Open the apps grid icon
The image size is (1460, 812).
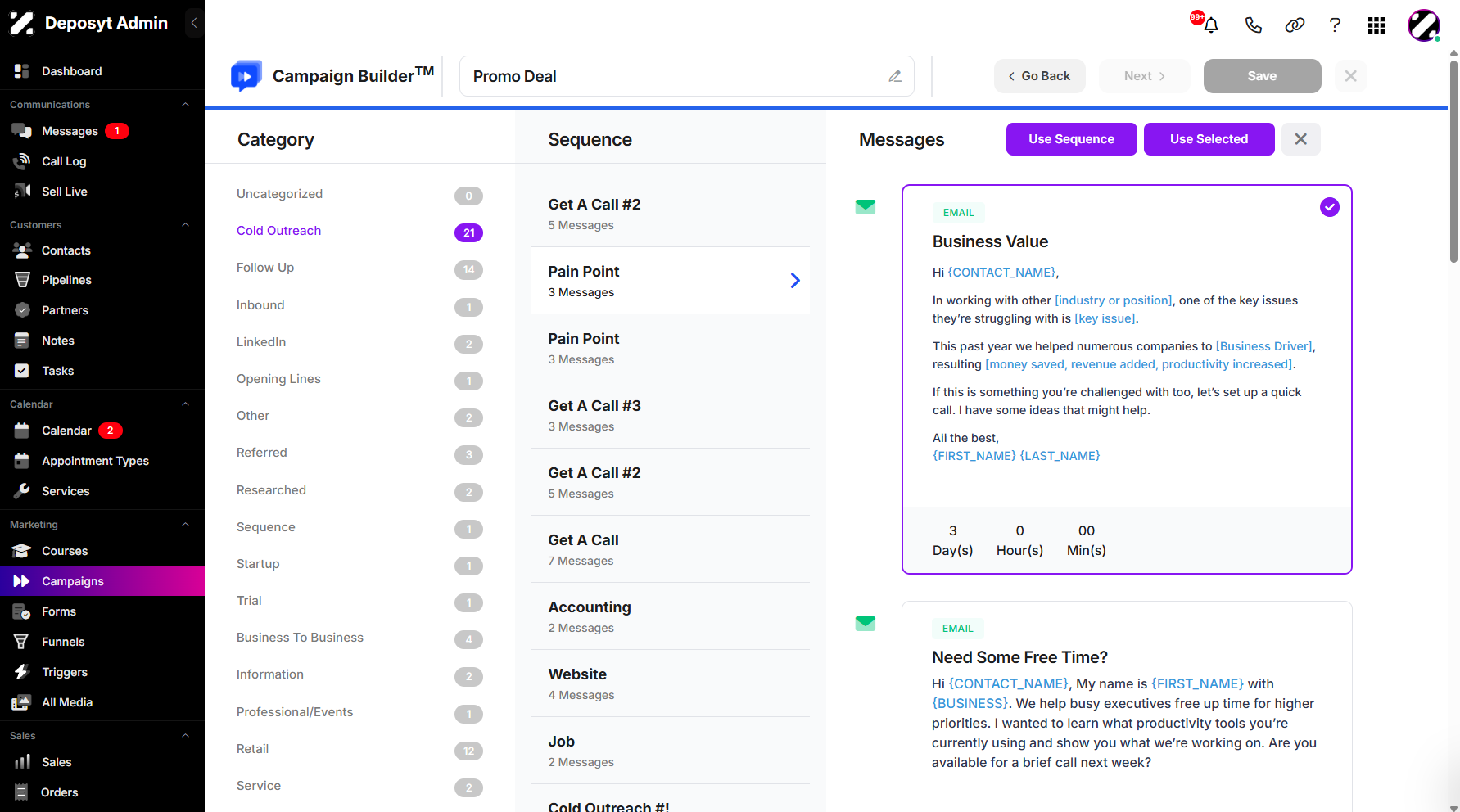[x=1376, y=25]
